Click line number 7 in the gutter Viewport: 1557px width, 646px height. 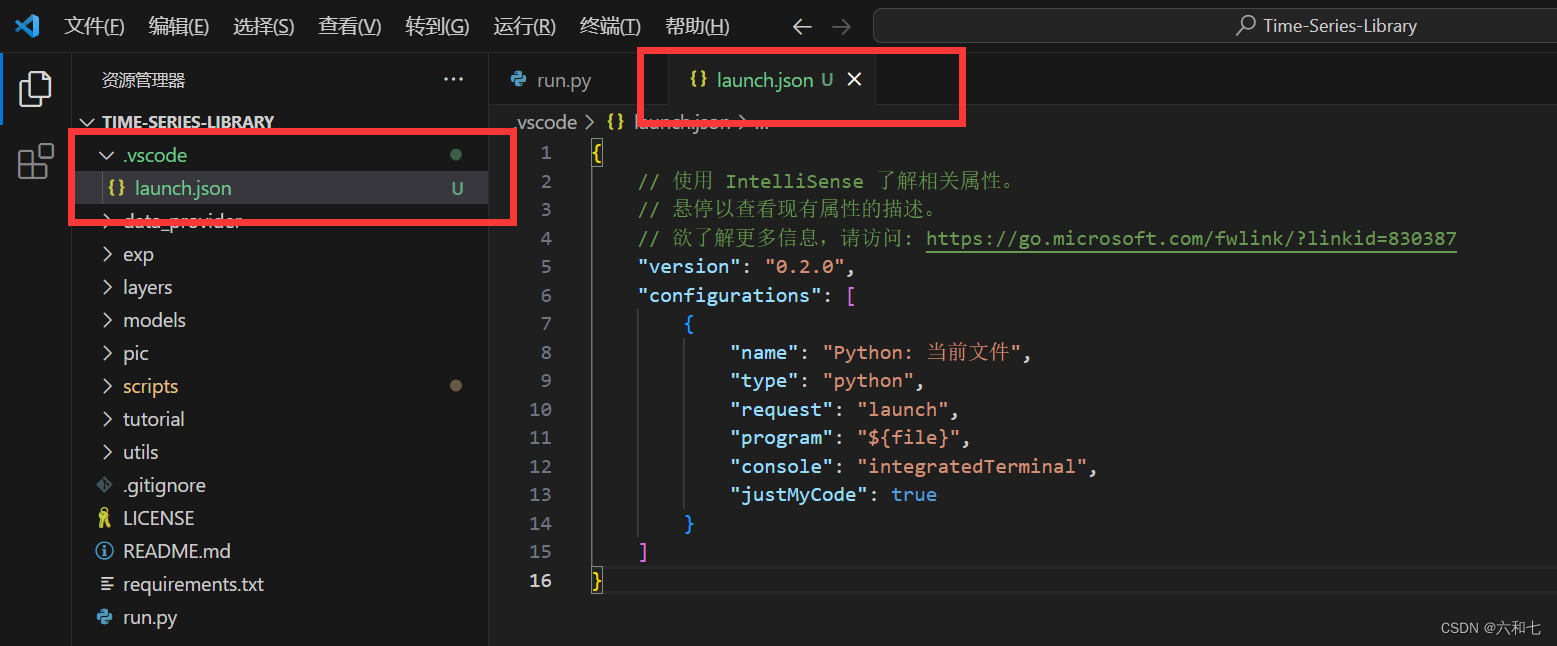[x=546, y=323]
